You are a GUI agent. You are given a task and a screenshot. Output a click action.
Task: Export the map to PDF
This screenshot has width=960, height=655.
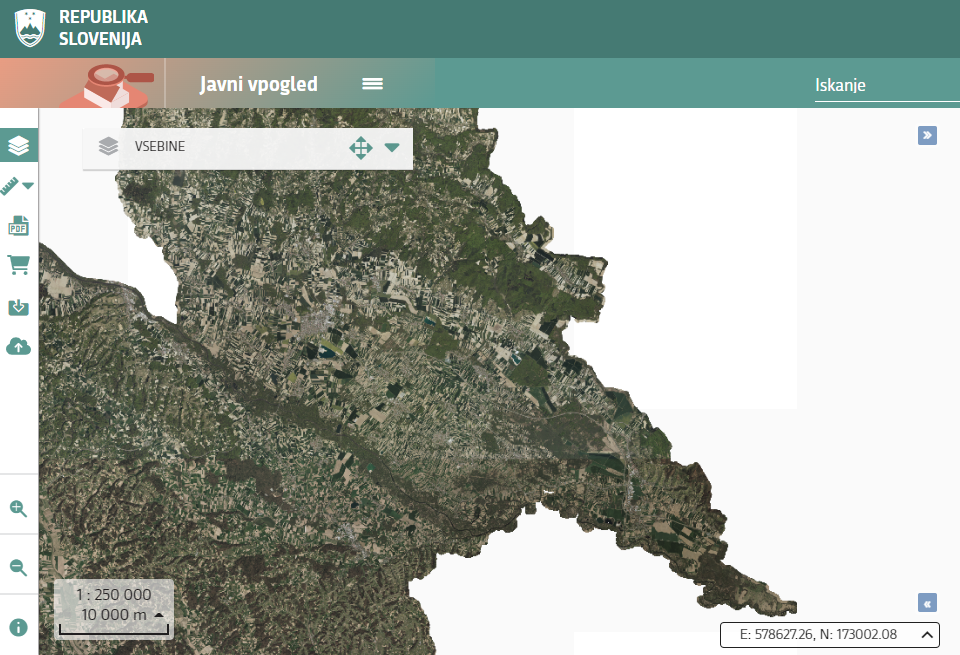click(19, 226)
